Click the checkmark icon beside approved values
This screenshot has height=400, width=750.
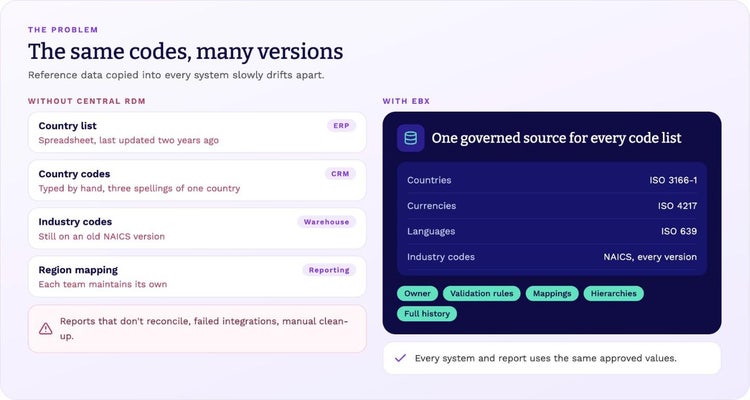click(x=400, y=358)
